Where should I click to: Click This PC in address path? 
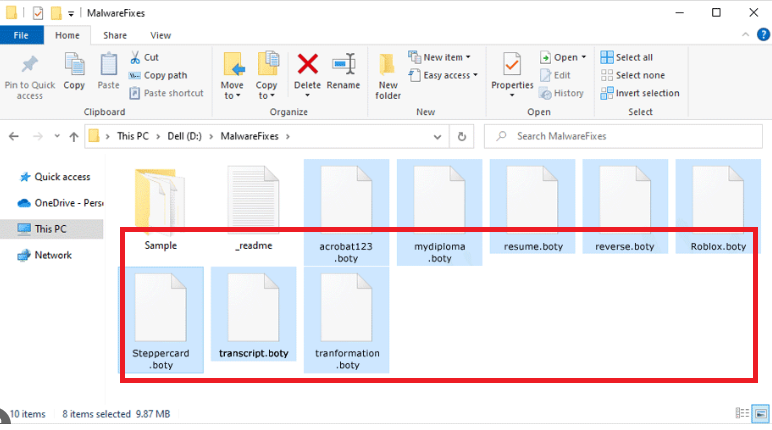click(x=133, y=136)
